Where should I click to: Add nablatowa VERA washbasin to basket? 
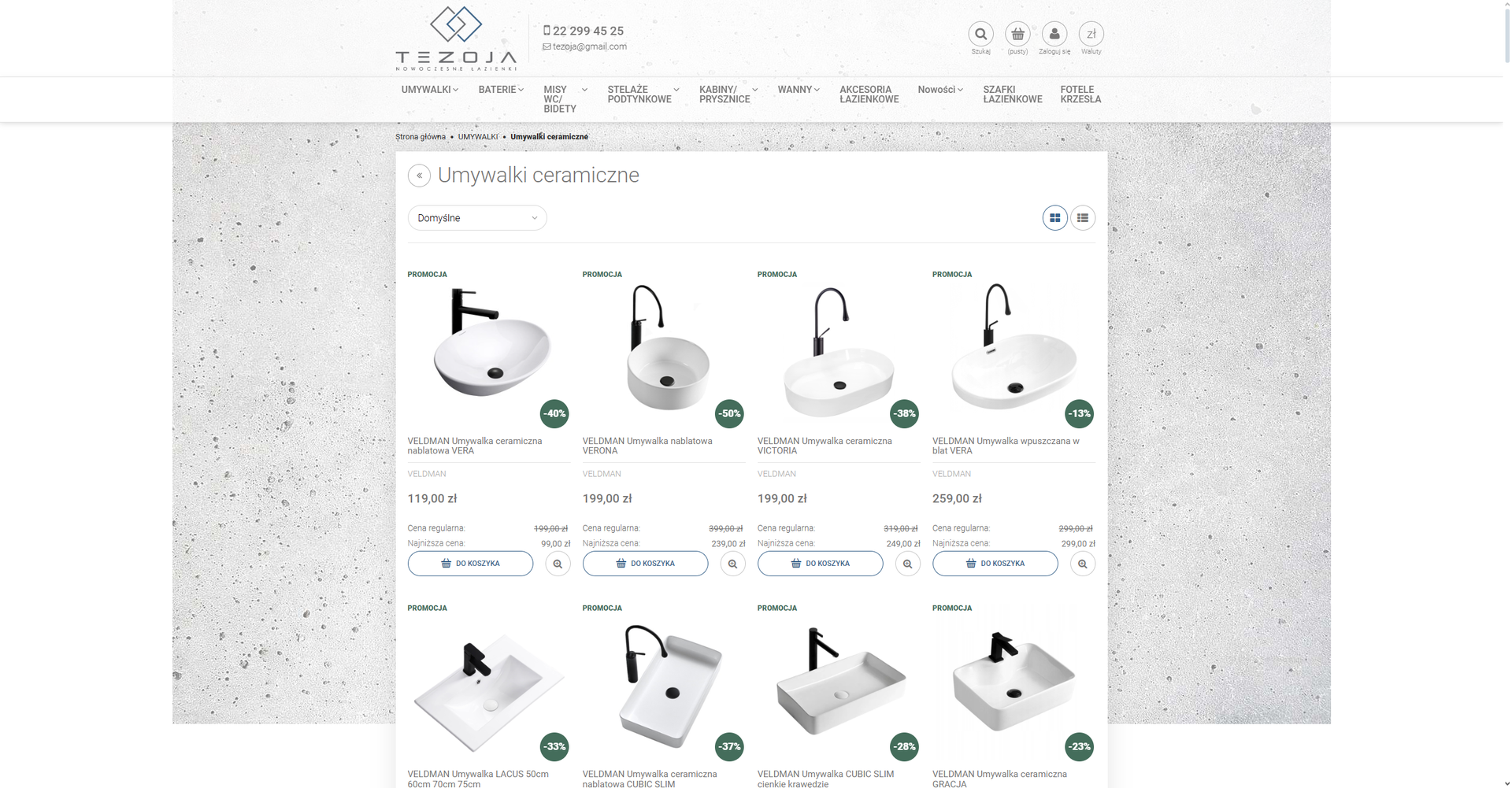470,564
